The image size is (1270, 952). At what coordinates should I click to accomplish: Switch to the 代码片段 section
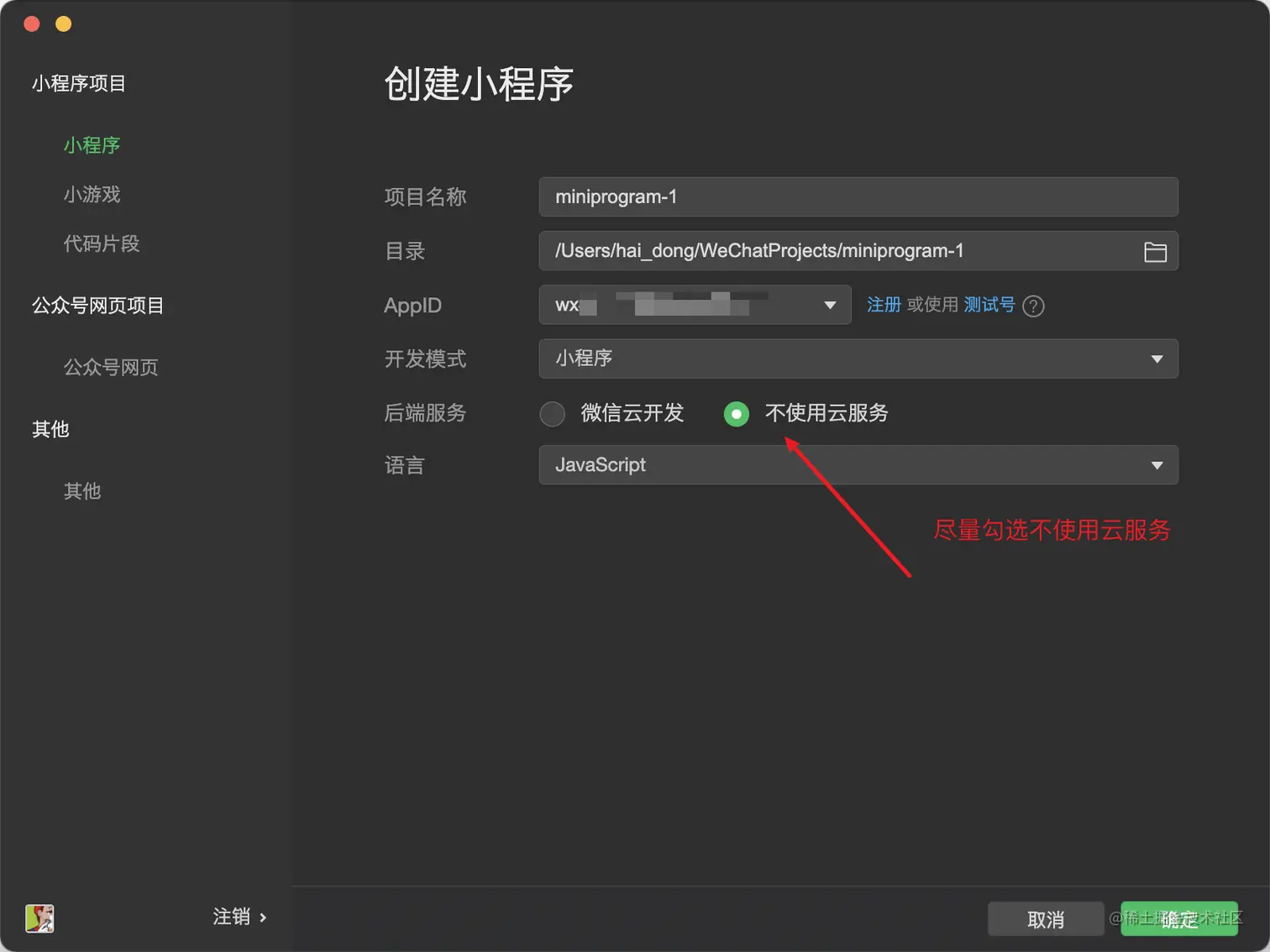coord(101,243)
